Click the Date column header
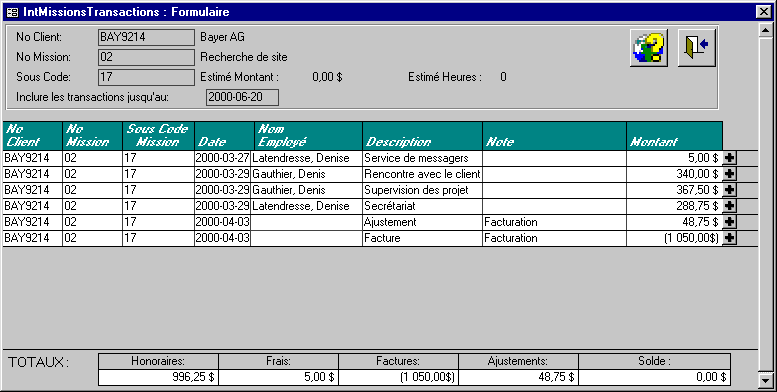The height and width of the screenshot is (392, 777). (224, 136)
